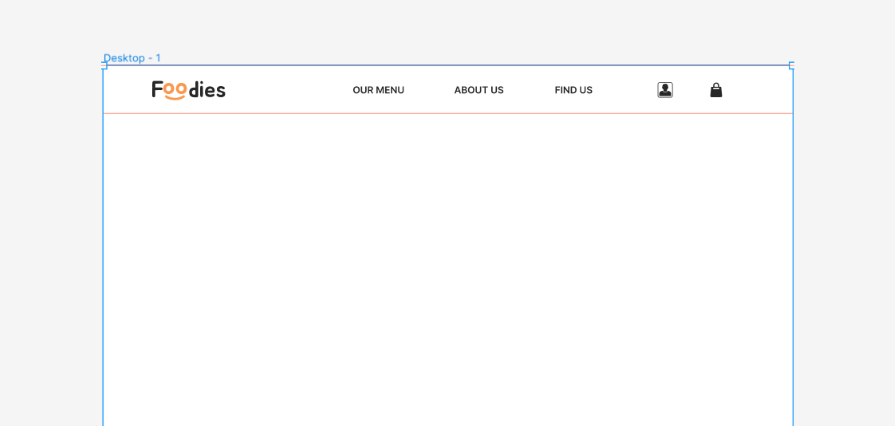Click the empty white area below header
This screenshot has height=426, width=895.
(448, 270)
